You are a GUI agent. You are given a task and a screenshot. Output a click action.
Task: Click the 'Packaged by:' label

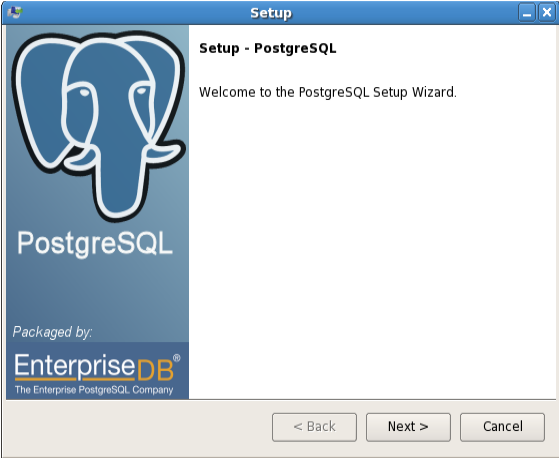pyautogui.click(x=52, y=332)
